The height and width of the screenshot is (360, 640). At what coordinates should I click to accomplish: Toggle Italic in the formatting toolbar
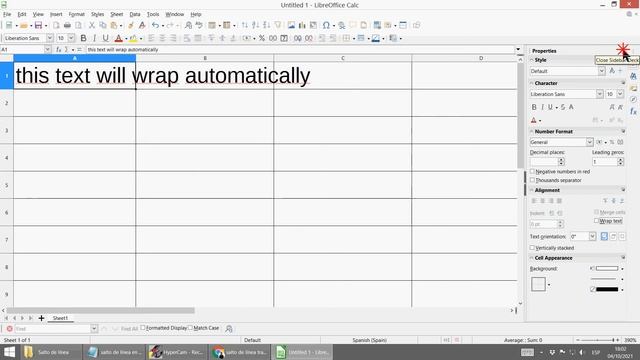click(94, 38)
